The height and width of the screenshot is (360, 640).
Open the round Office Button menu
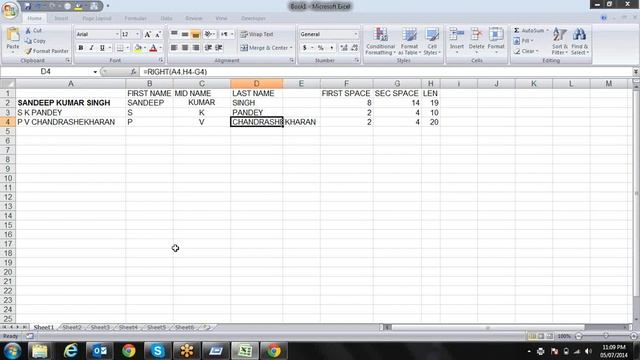10,10
